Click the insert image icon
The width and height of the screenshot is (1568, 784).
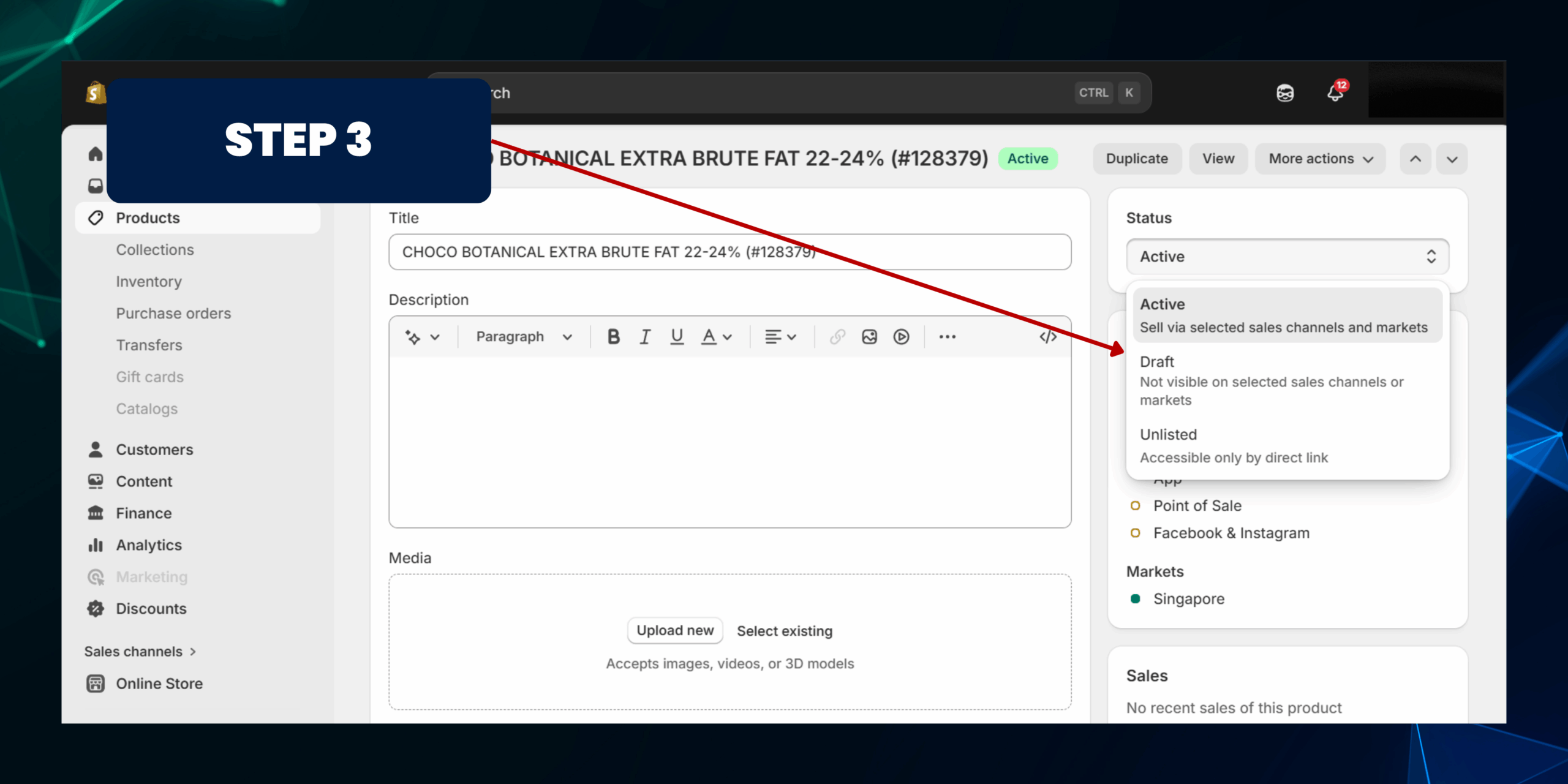[869, 337]
